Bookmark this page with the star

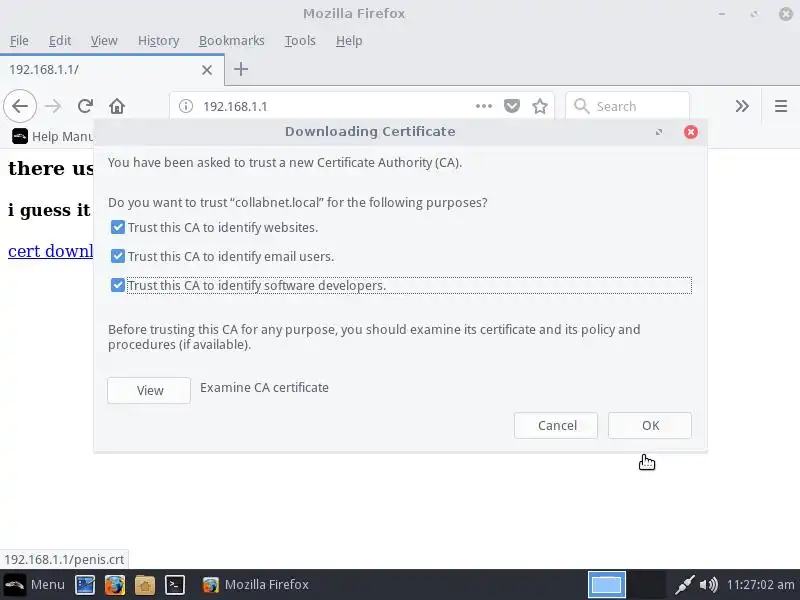pos(540,106)
